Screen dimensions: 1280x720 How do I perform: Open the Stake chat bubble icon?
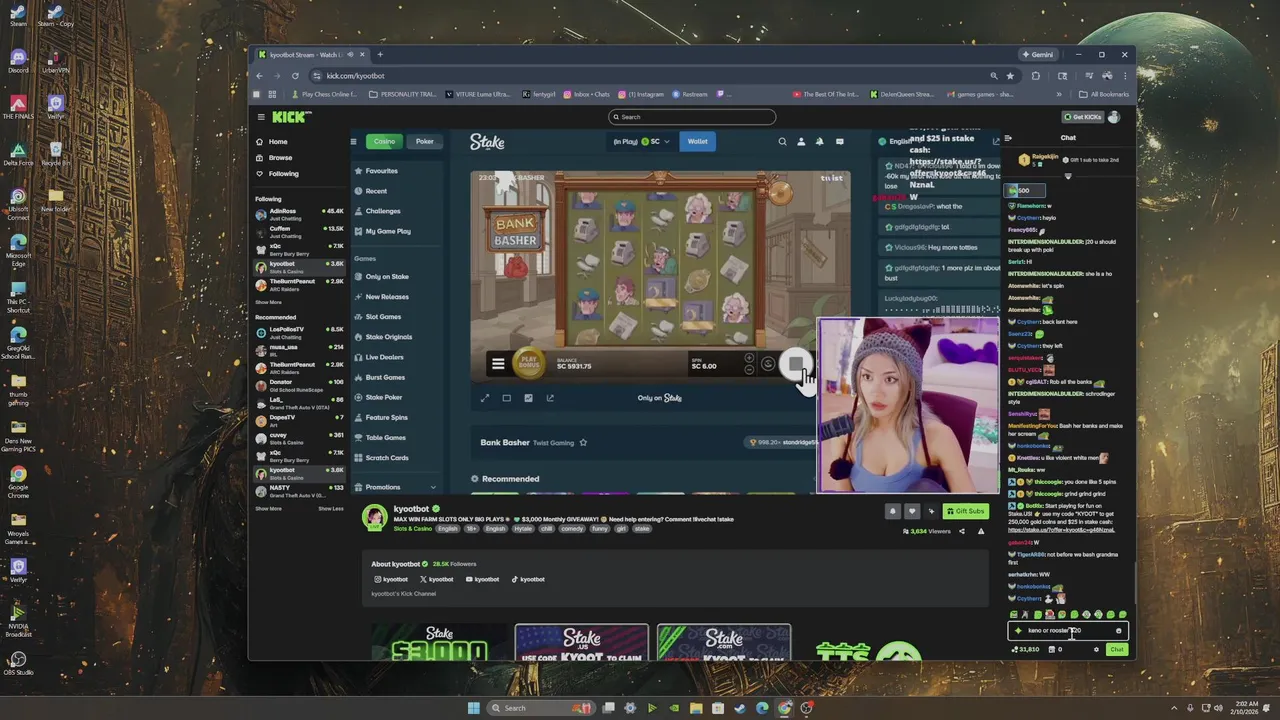click(839, 142)
